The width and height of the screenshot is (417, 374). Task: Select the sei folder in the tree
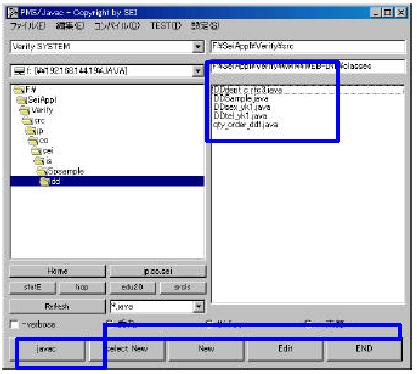click(36, 151)
